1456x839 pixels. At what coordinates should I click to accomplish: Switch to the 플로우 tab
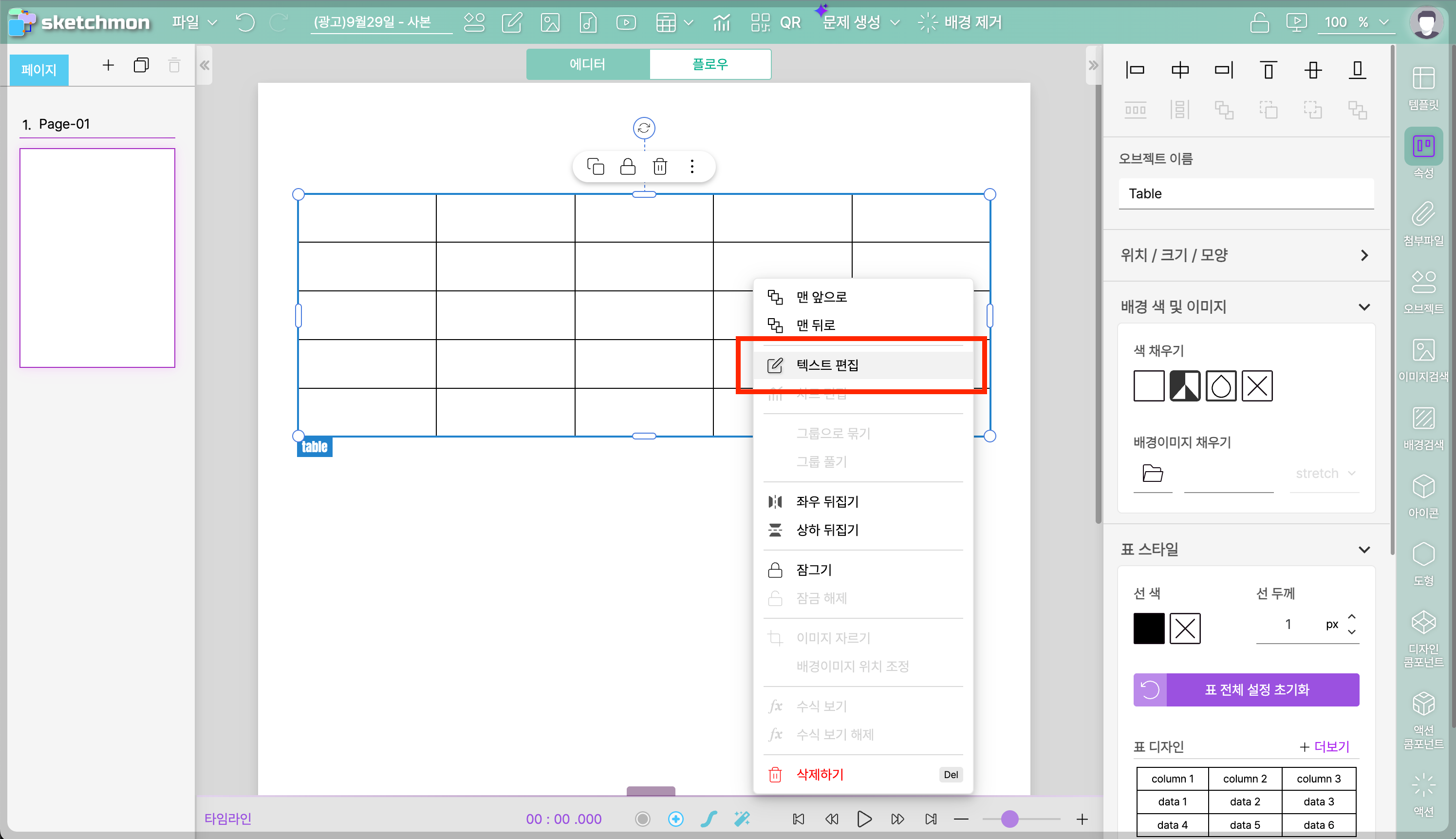[x=710, y=64]
